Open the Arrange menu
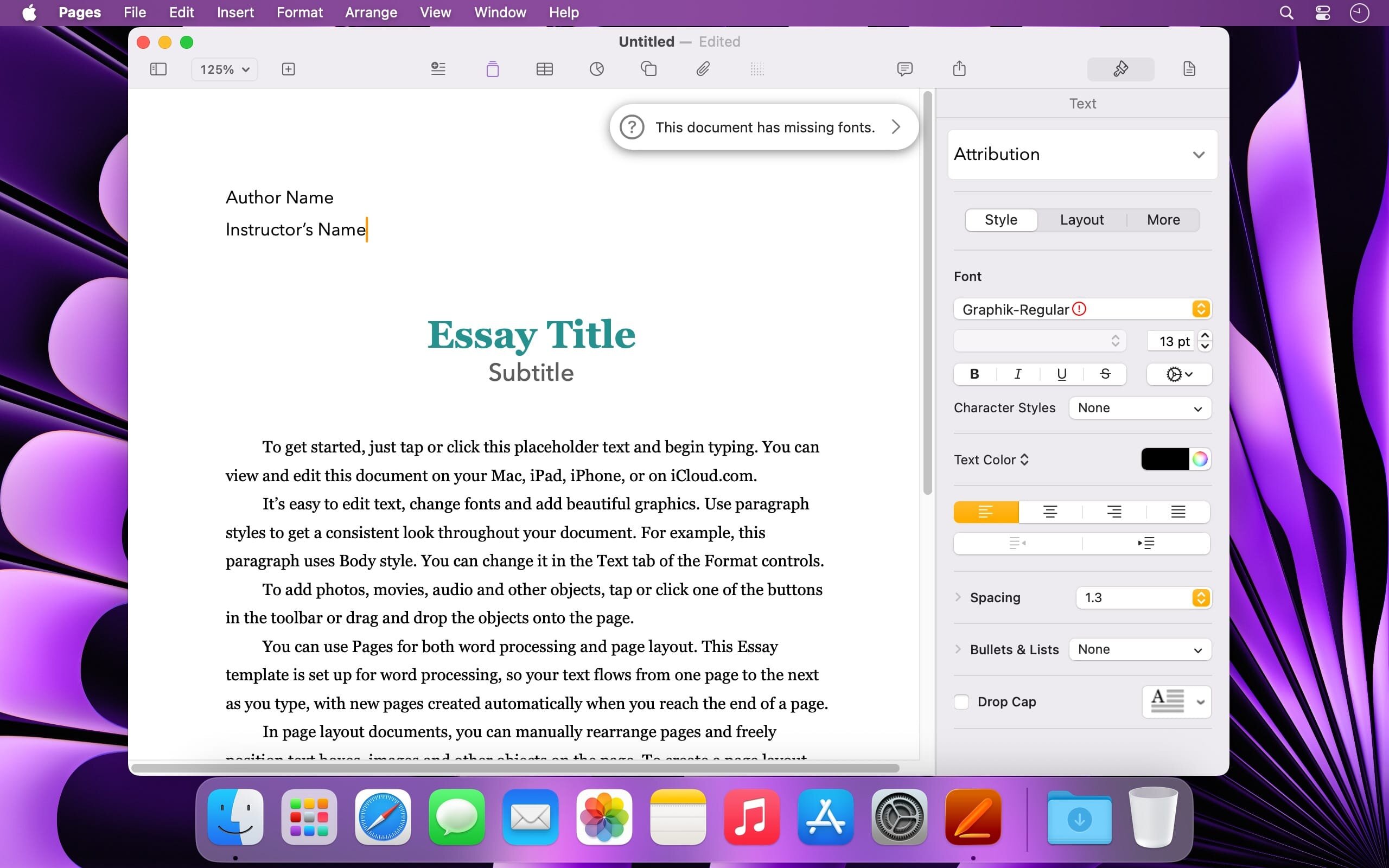1389x868 pixels. tap(371, 12)
